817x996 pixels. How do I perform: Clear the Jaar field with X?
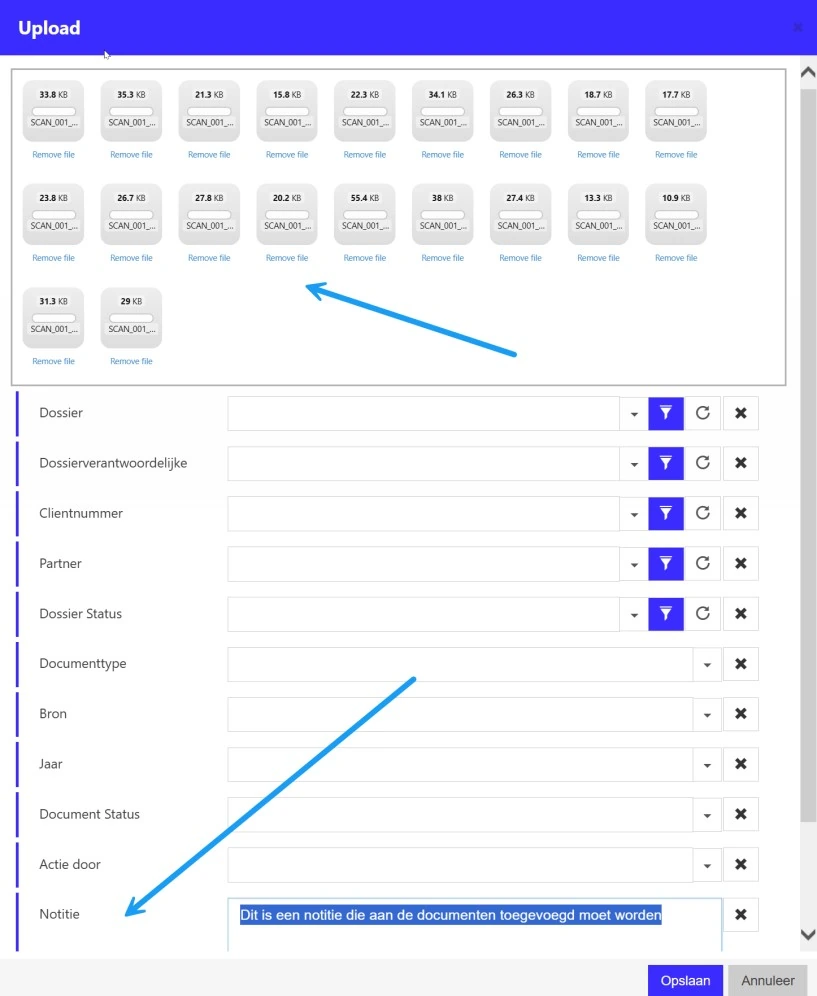click(x=741, y=764)
